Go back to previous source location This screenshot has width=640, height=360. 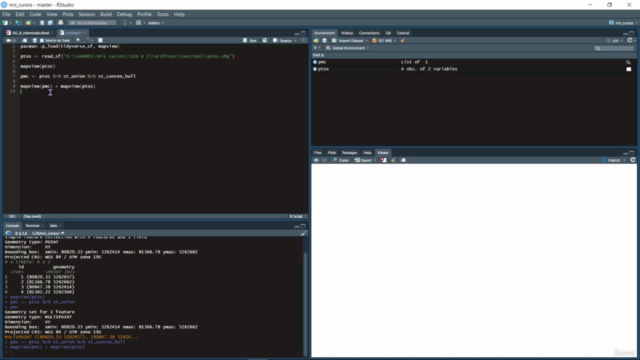8,40
